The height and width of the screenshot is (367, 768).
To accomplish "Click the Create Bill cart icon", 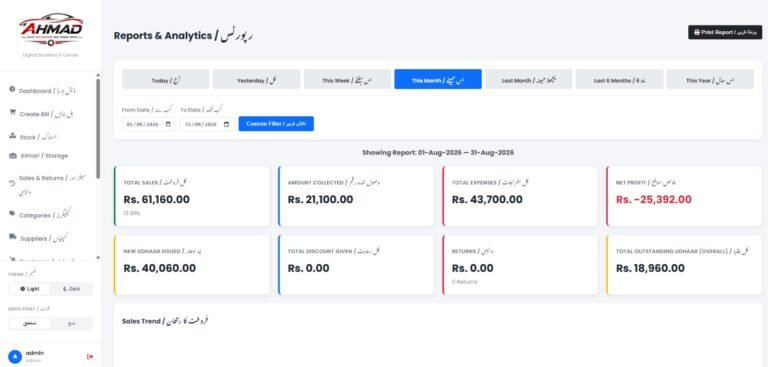I will (x=12, y=113).
